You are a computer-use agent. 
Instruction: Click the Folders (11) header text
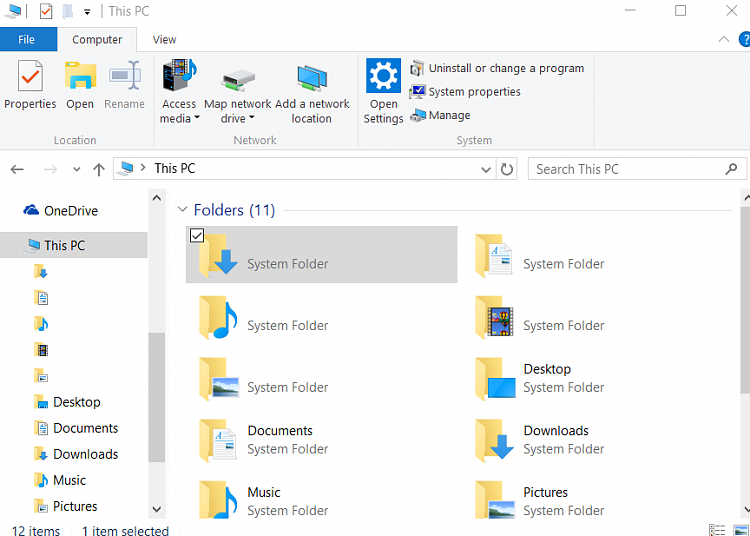point(234,210)
